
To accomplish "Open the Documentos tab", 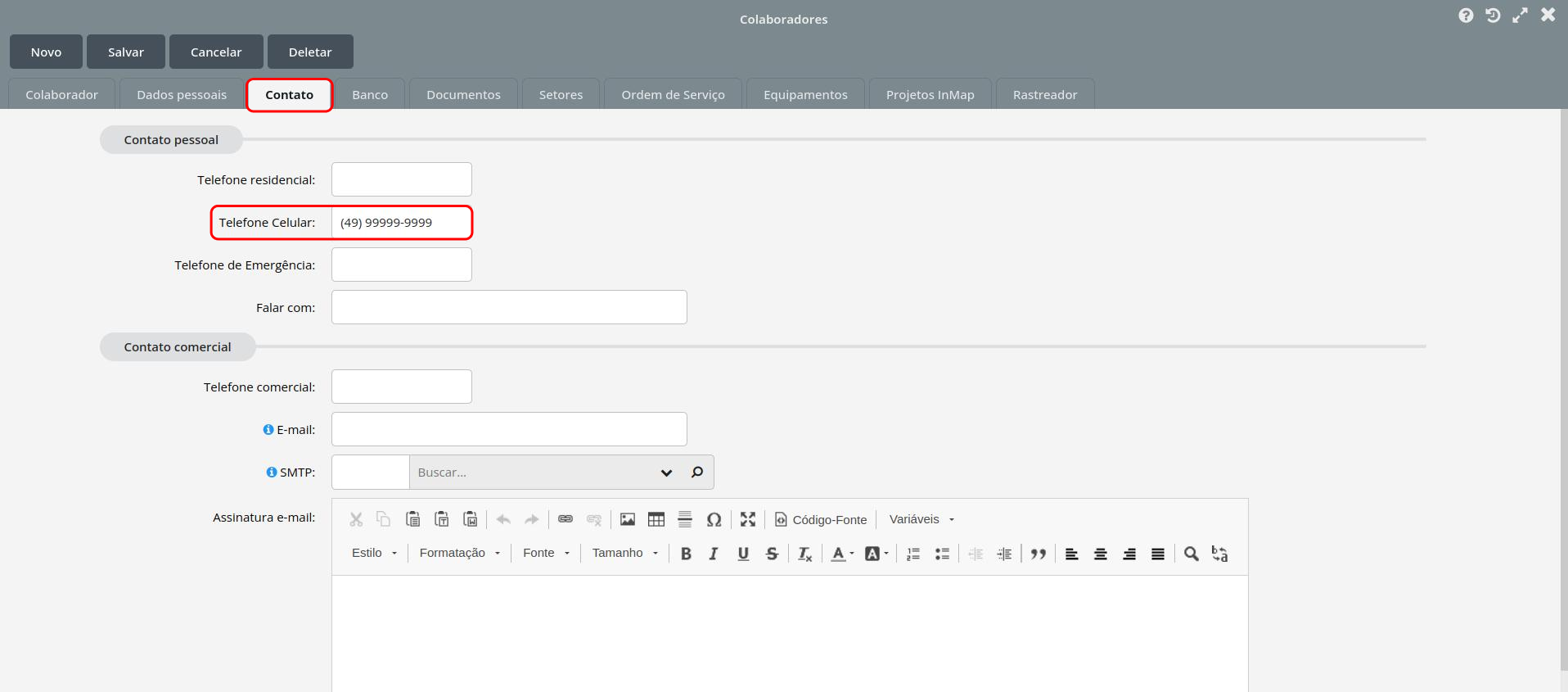I will [463, 94].
